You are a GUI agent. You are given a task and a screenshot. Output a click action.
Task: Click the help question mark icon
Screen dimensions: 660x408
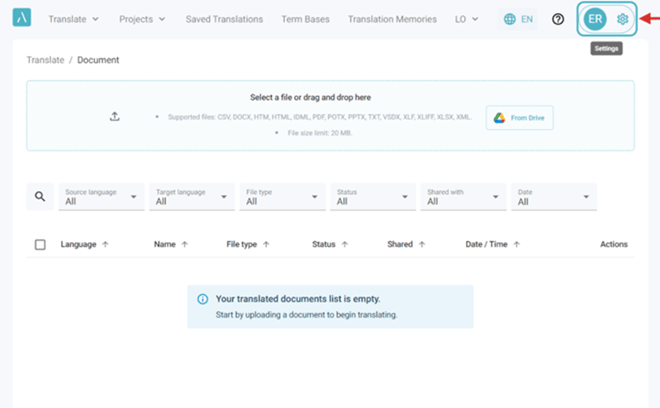coord(558,19)
